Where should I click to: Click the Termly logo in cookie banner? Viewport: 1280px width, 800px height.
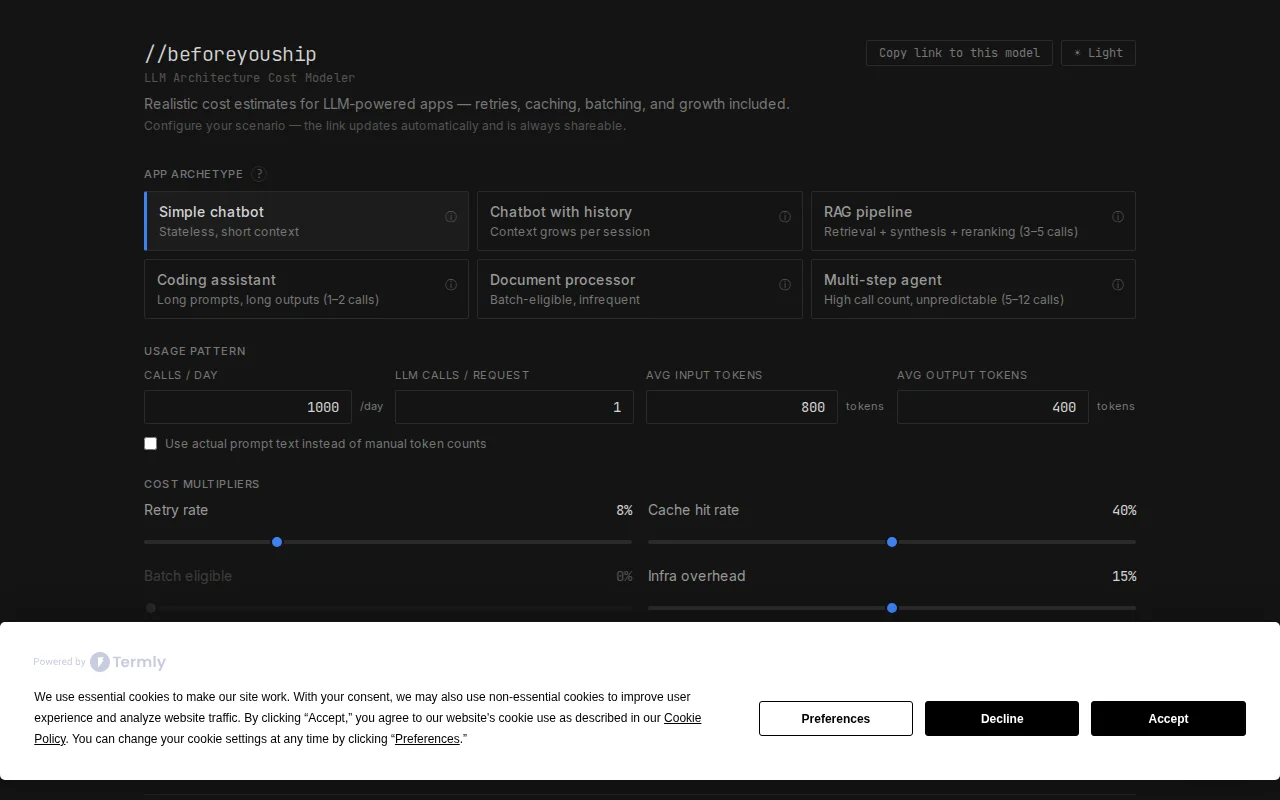[x=128, y=662]
